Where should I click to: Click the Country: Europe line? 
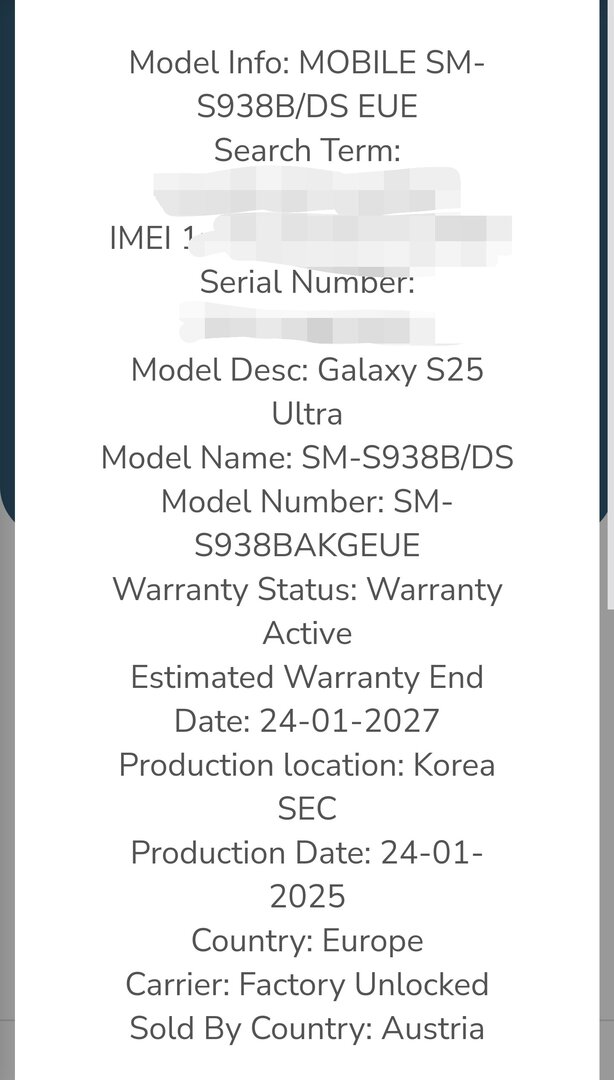tap(307, 941)
